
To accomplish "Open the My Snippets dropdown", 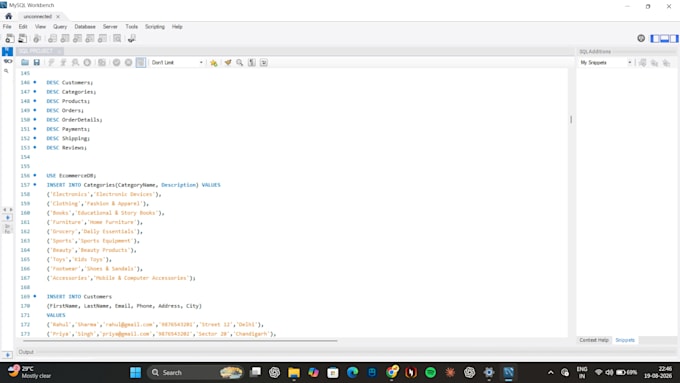I will [x=606, y=62].
